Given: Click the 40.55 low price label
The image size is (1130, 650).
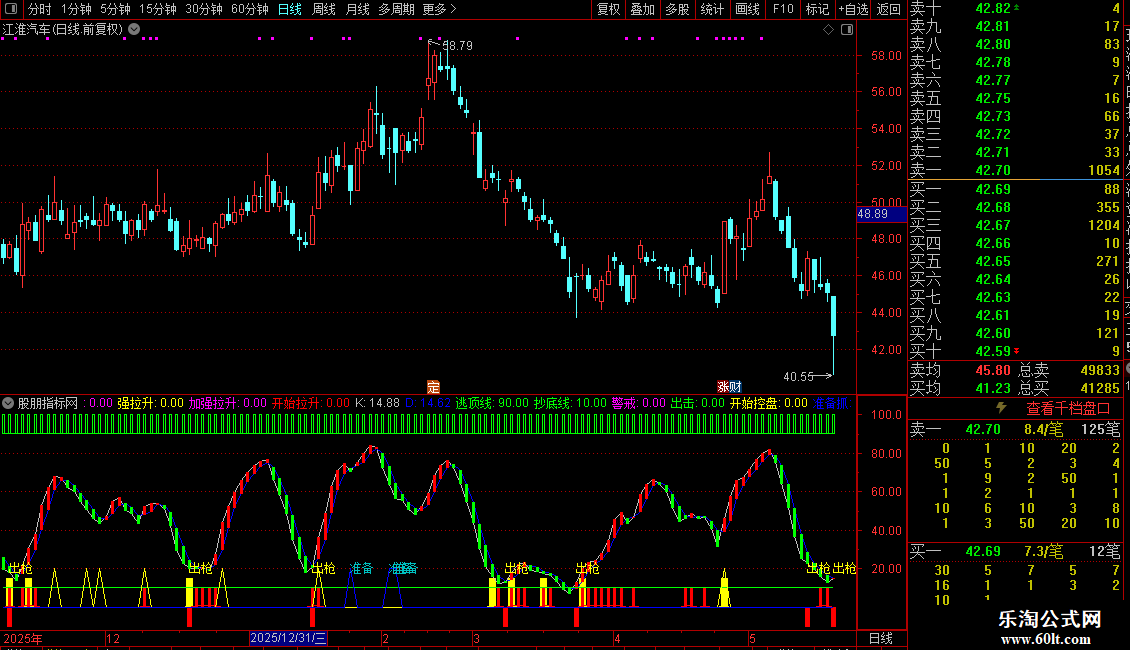Looking at the screenshot, I should [x=798, y=376].
